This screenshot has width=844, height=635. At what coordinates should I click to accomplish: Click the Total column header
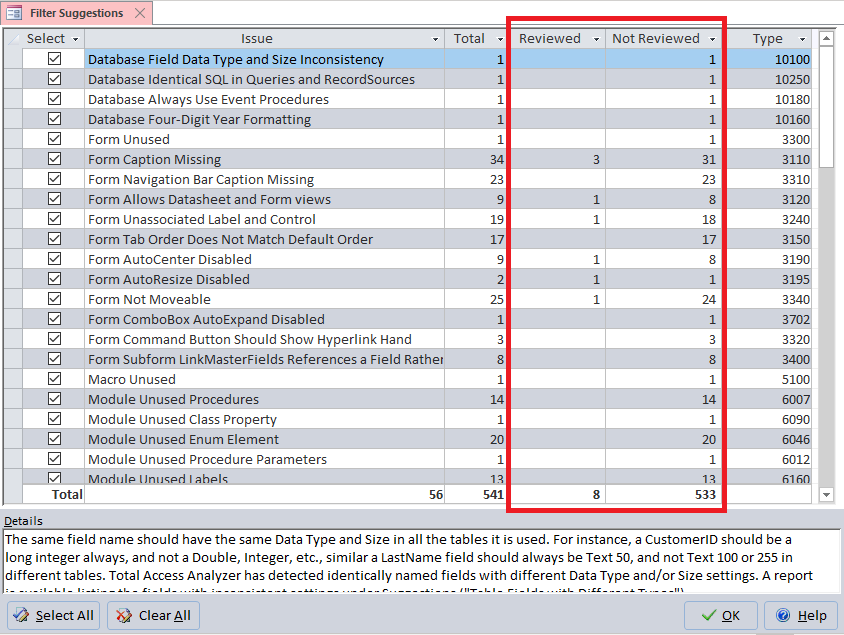click(x=468, y=39)
